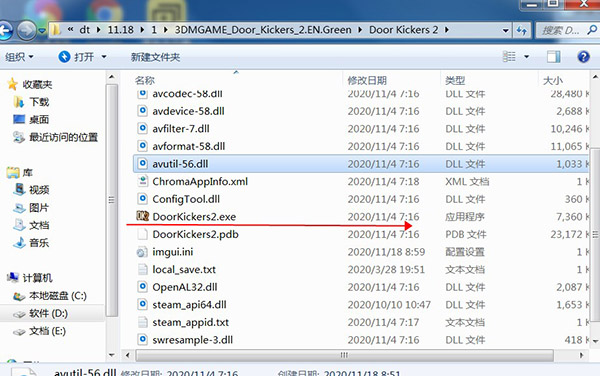Select the file name 'DoorKickers2.exe'
The width and height of the screenshot is (600, 376).
coord(194,216)
